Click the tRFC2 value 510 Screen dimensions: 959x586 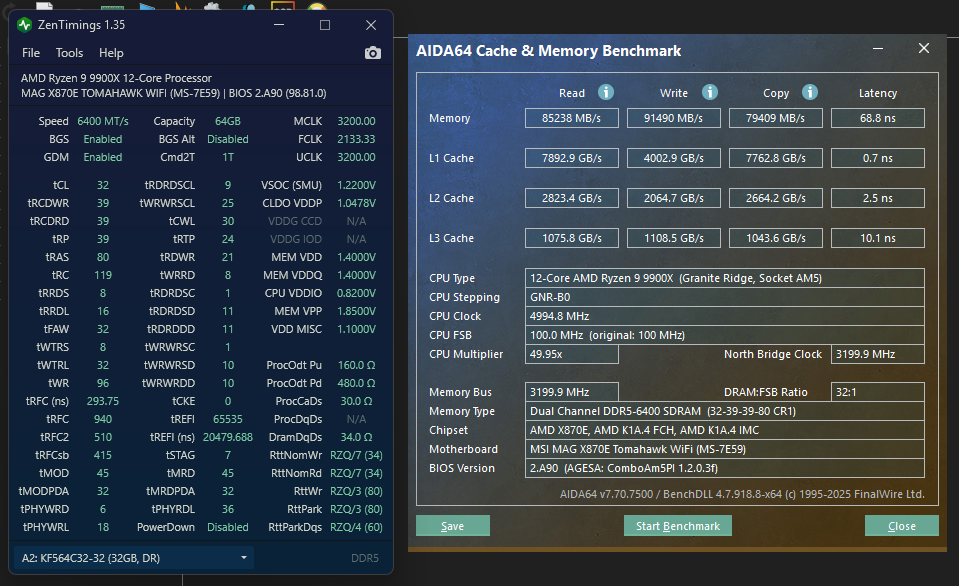103,437
